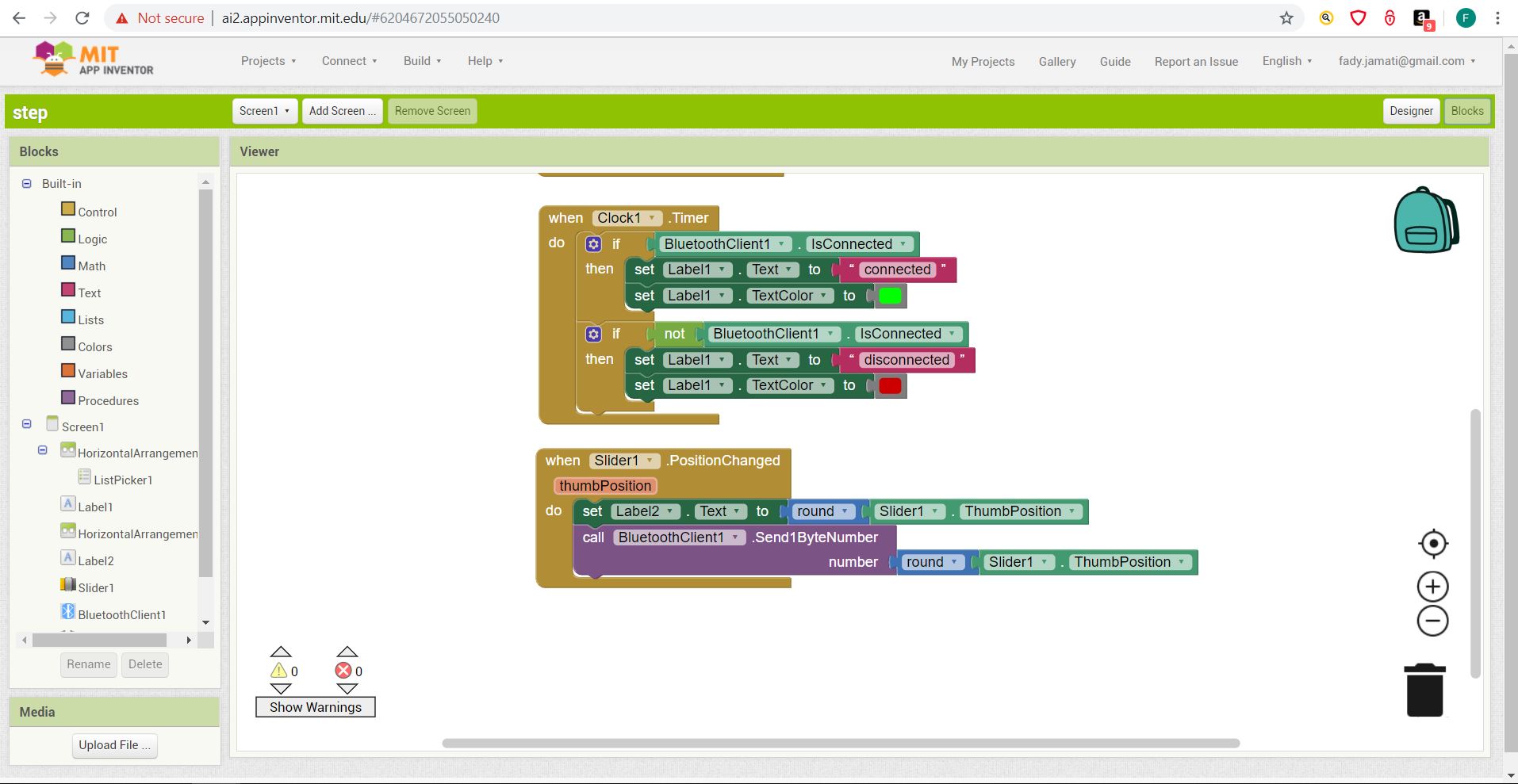Click the ListPicker1 component icon
The height and width of the screenshot is (784, 1518).
[84, 477]
